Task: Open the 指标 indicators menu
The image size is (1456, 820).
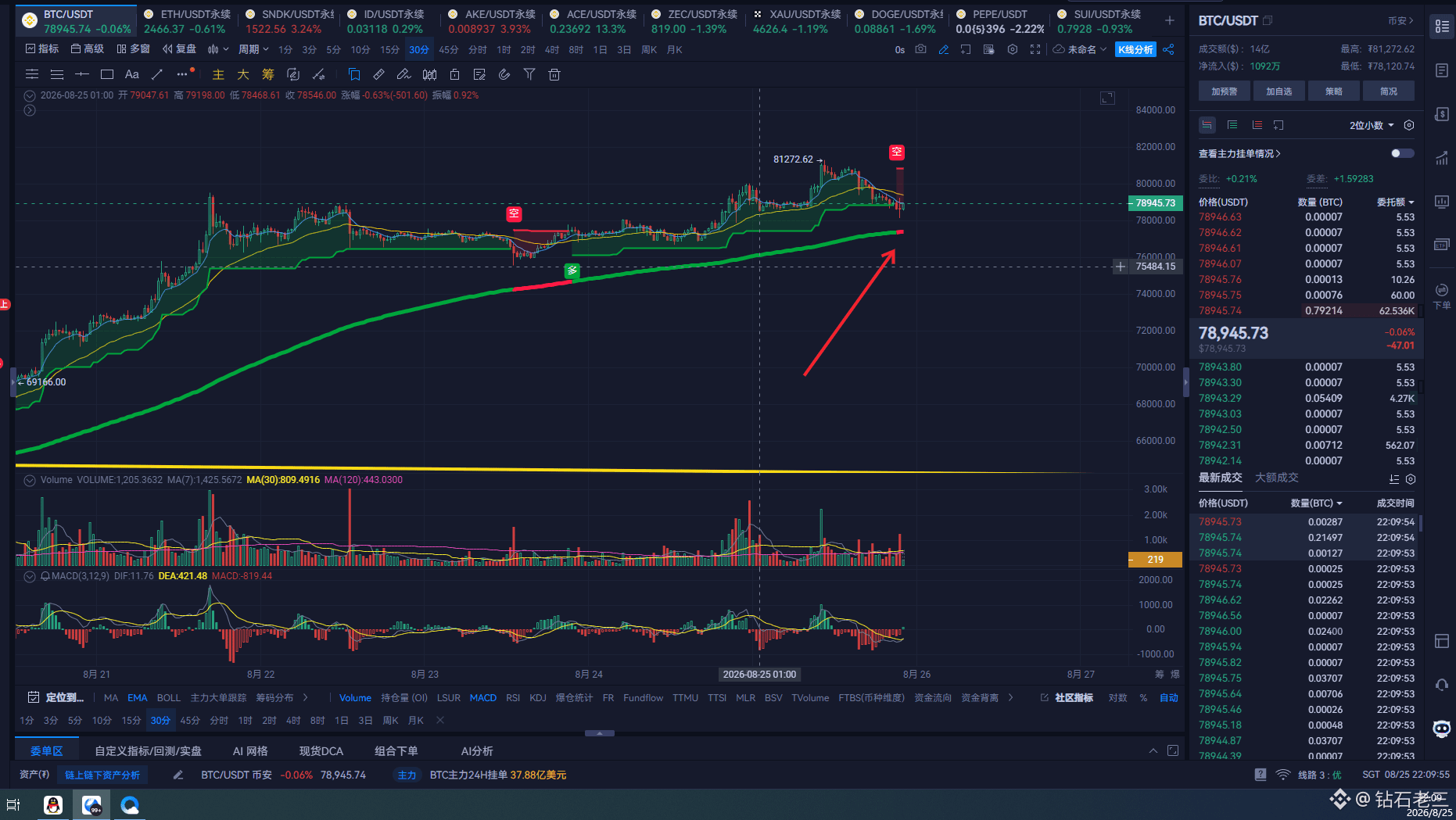Action: pyautogui.click(x=42, y=49)
